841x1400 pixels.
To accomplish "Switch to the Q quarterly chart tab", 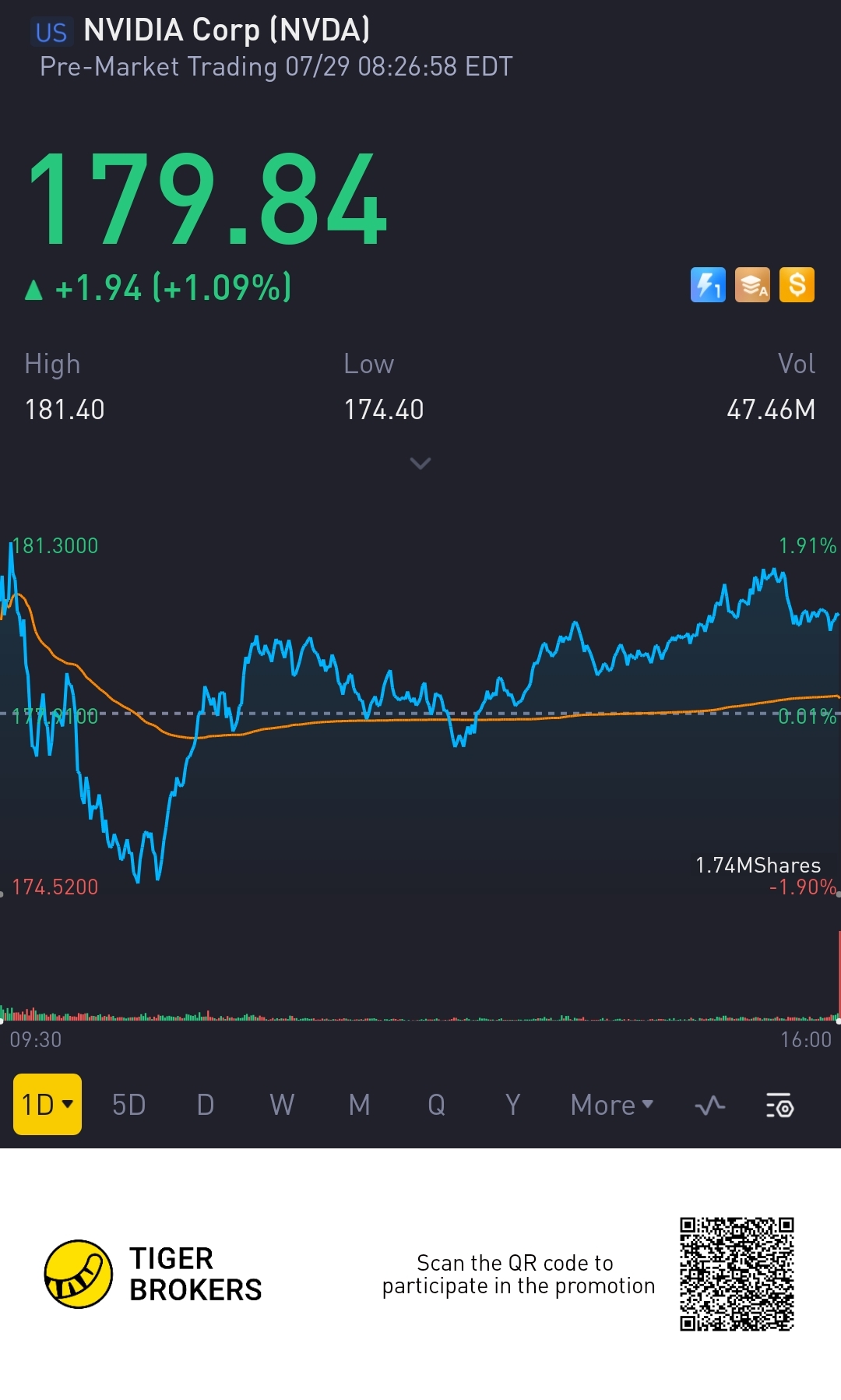I will pos(436,1105).
